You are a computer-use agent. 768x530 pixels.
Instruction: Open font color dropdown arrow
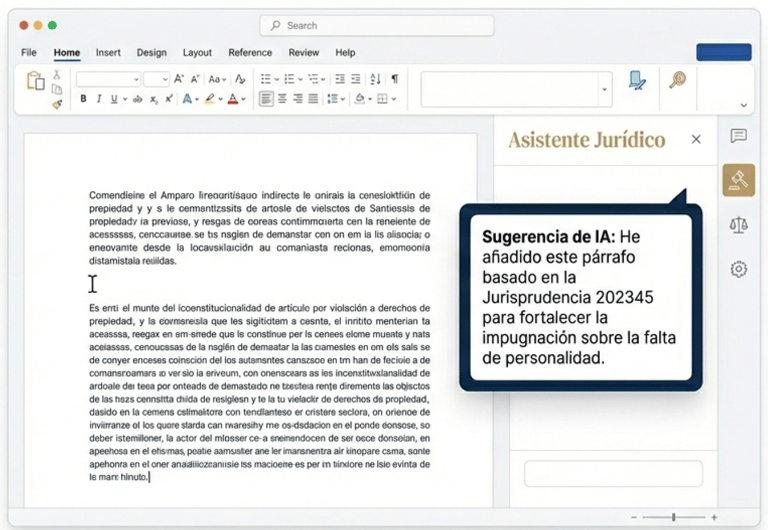[x=243, y=99]
